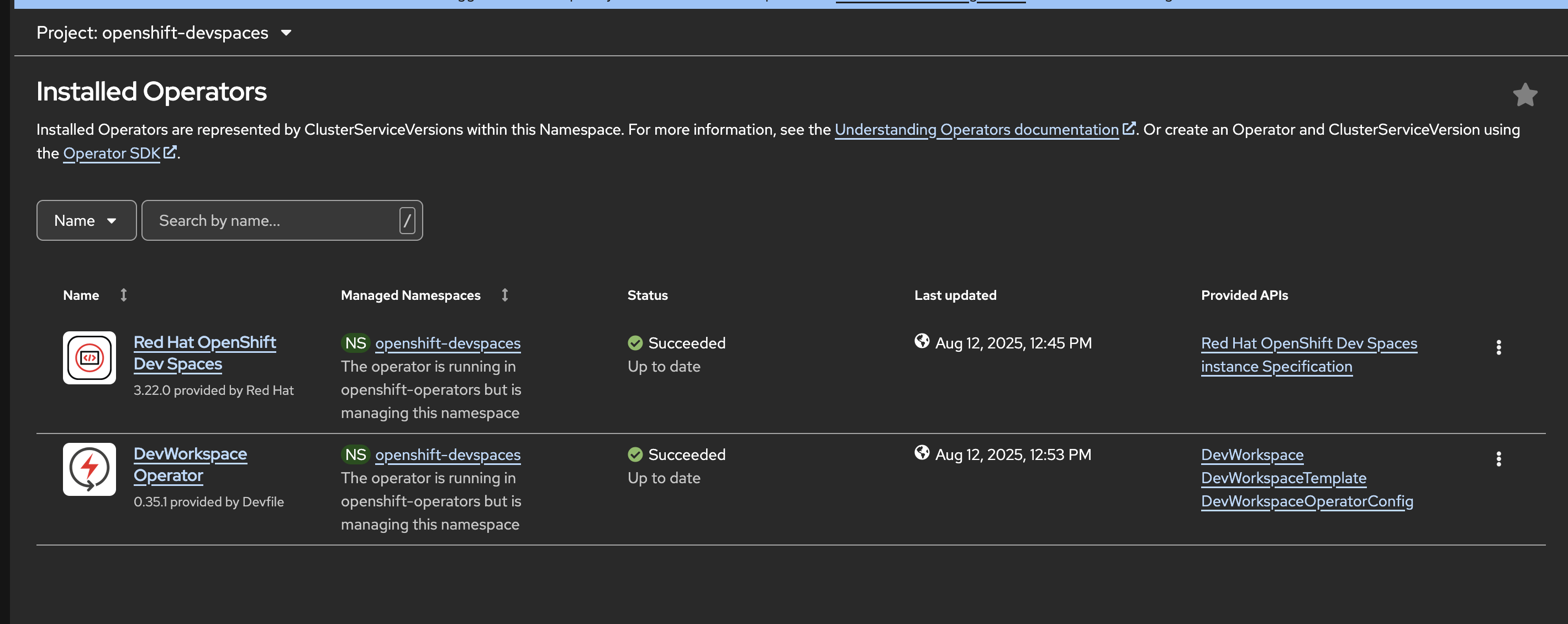This screenshot has height=624, width=1568.
Task: Click the DevWorkspace Operator lightning logo
Action: pos(90,469)
